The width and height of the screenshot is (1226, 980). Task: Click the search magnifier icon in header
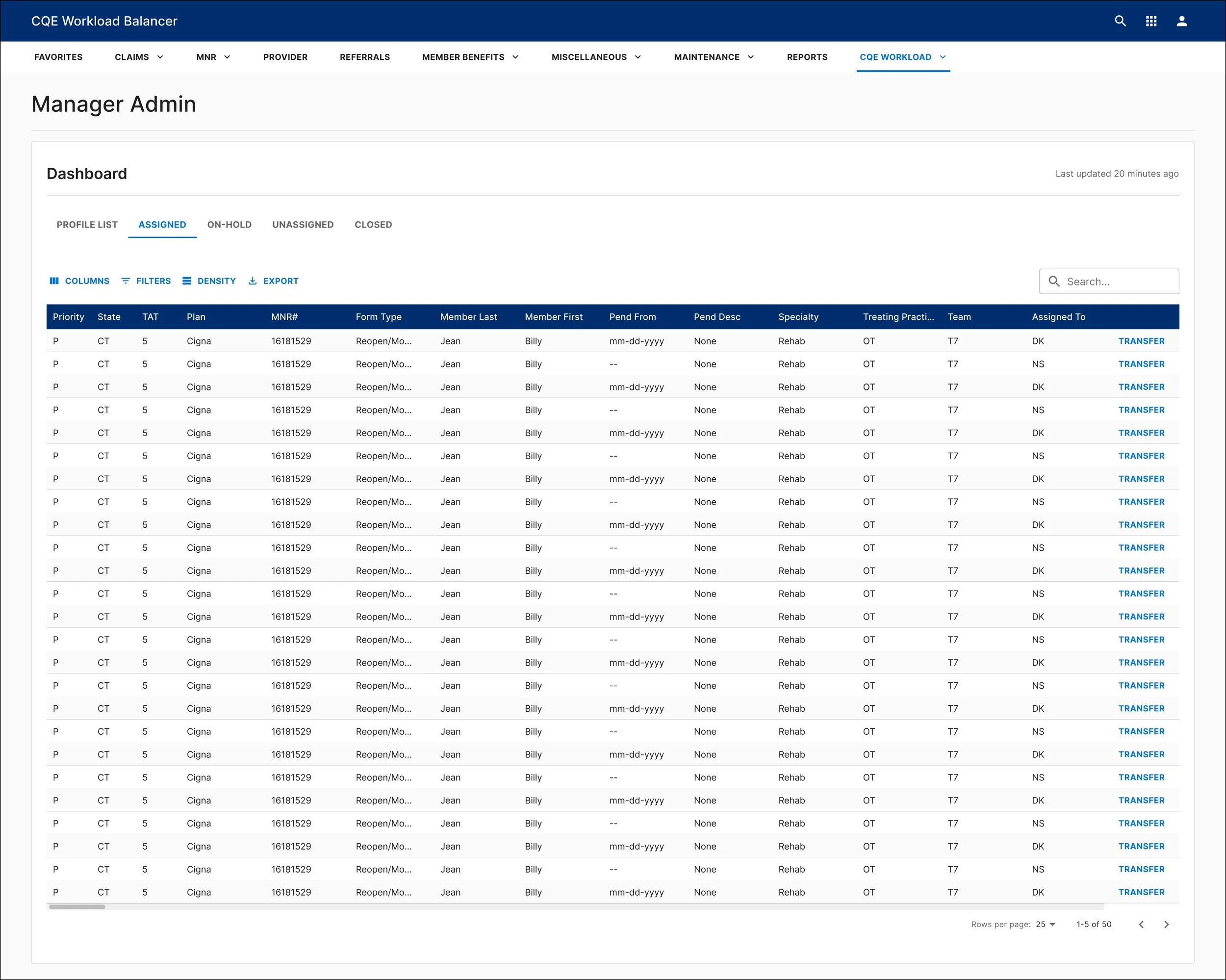coord(1120,21)
